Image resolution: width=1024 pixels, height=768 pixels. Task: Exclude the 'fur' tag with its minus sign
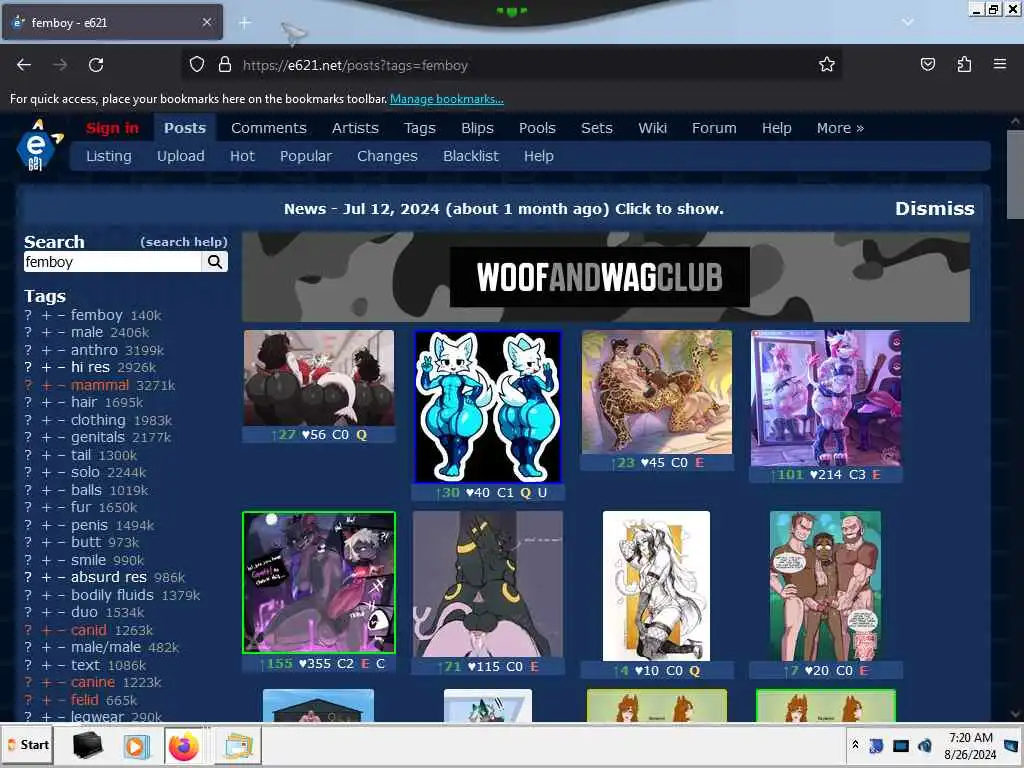pyautogui.click(x=61, y=507)
